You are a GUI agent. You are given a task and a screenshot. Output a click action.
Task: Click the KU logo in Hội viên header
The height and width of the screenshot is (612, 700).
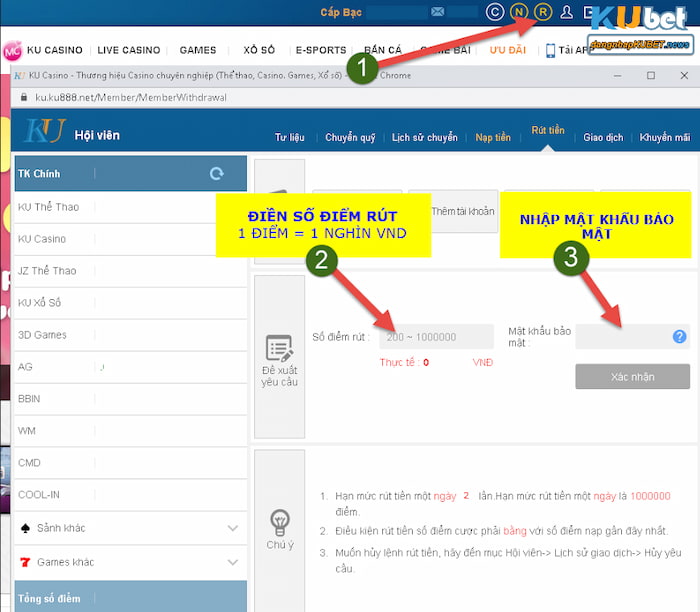[45, 131]
